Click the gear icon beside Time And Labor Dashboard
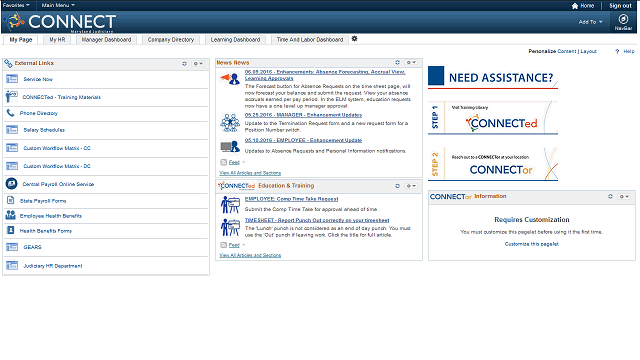Viewport: 640px width, 360px height. 354,39
